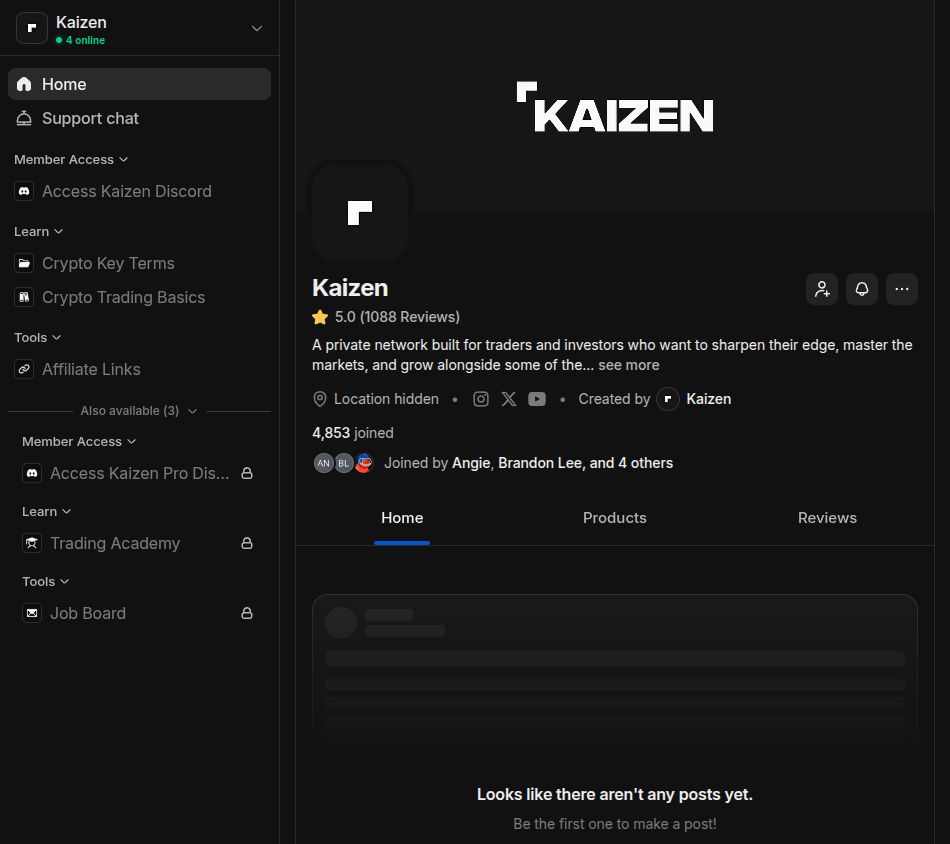Collapse the Also available (3) section

pos(139,411)
